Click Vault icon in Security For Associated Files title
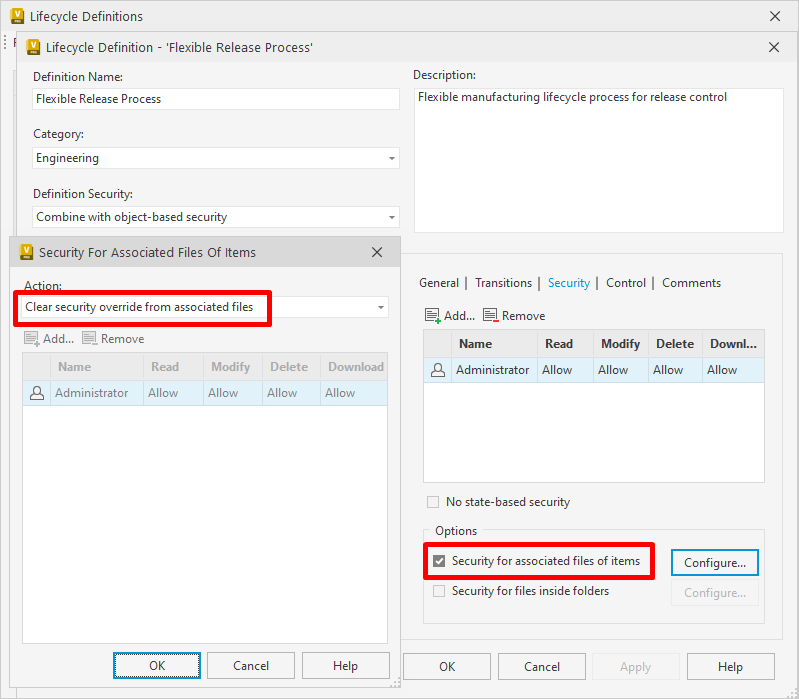799x699 pixels. point(26,252)
